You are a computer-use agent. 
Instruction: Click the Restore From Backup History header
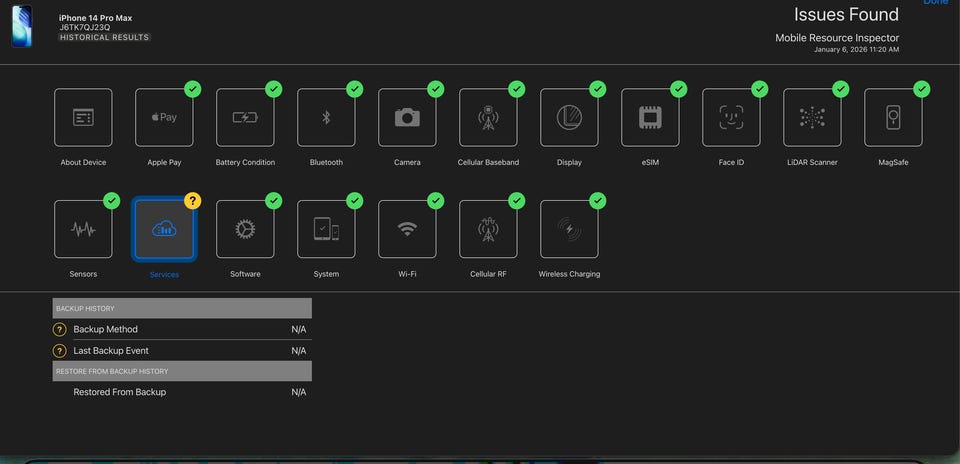(x=182, y=371)
